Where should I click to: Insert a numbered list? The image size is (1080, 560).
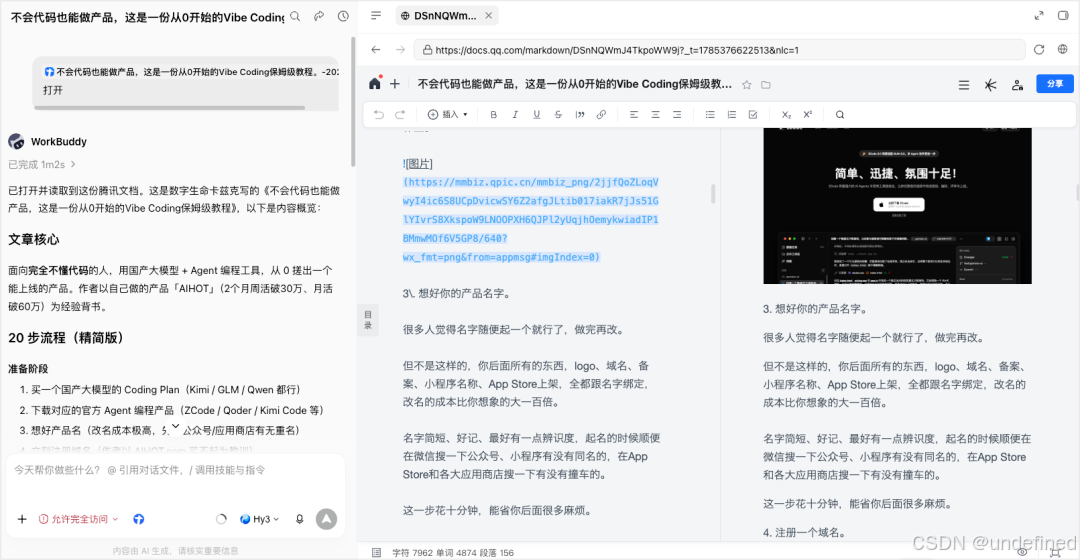tap(731, 114)
